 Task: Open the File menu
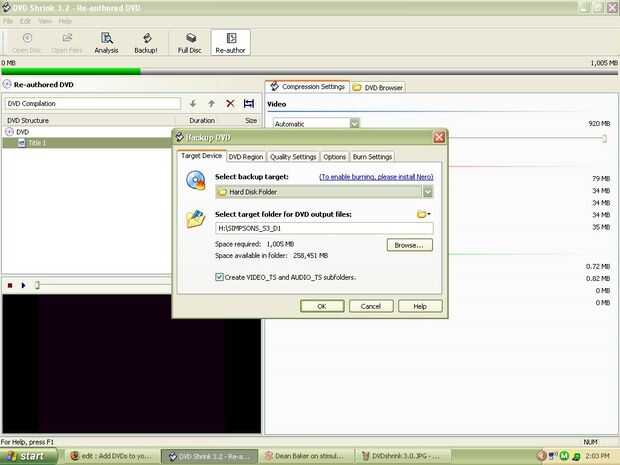8,21
